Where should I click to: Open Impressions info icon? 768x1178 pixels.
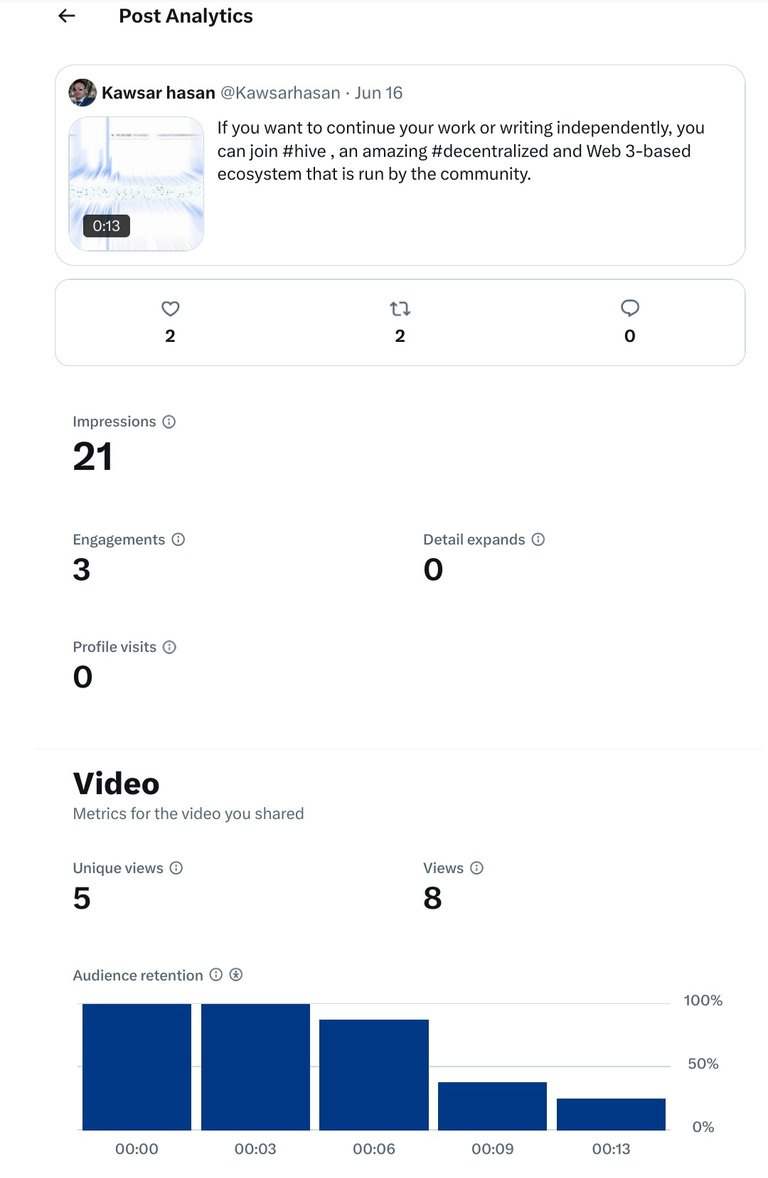pyautogui.click(x=169, y=421)
